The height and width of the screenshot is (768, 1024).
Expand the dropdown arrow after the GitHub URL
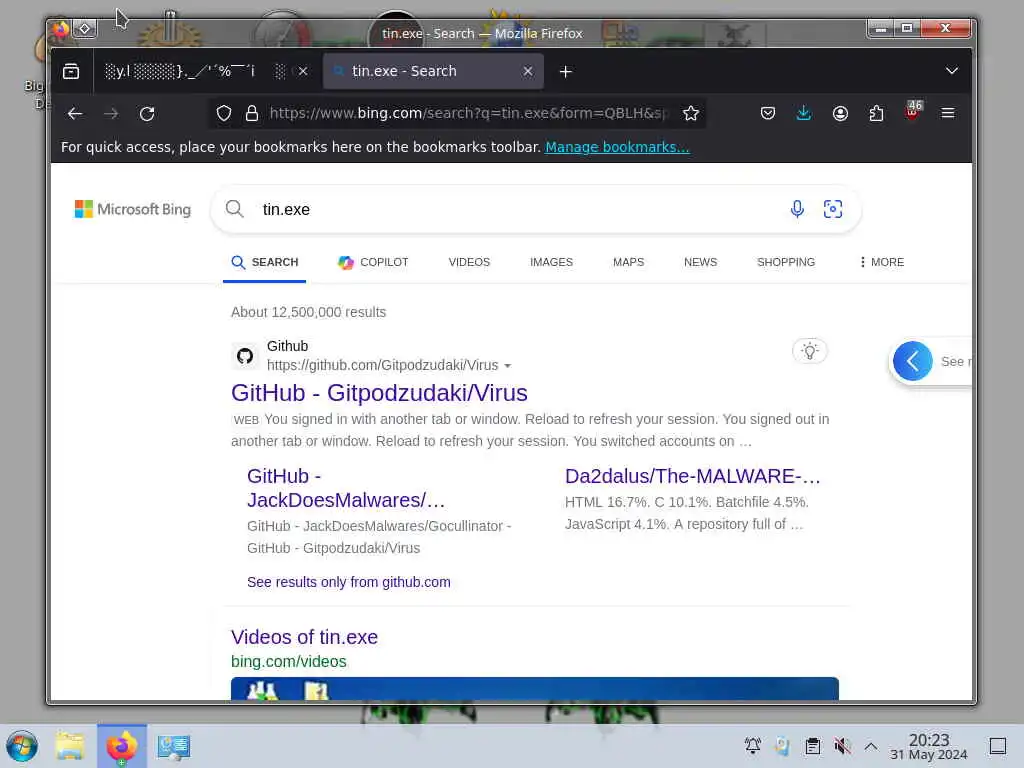pyautogui.click(x=507, y=366)
